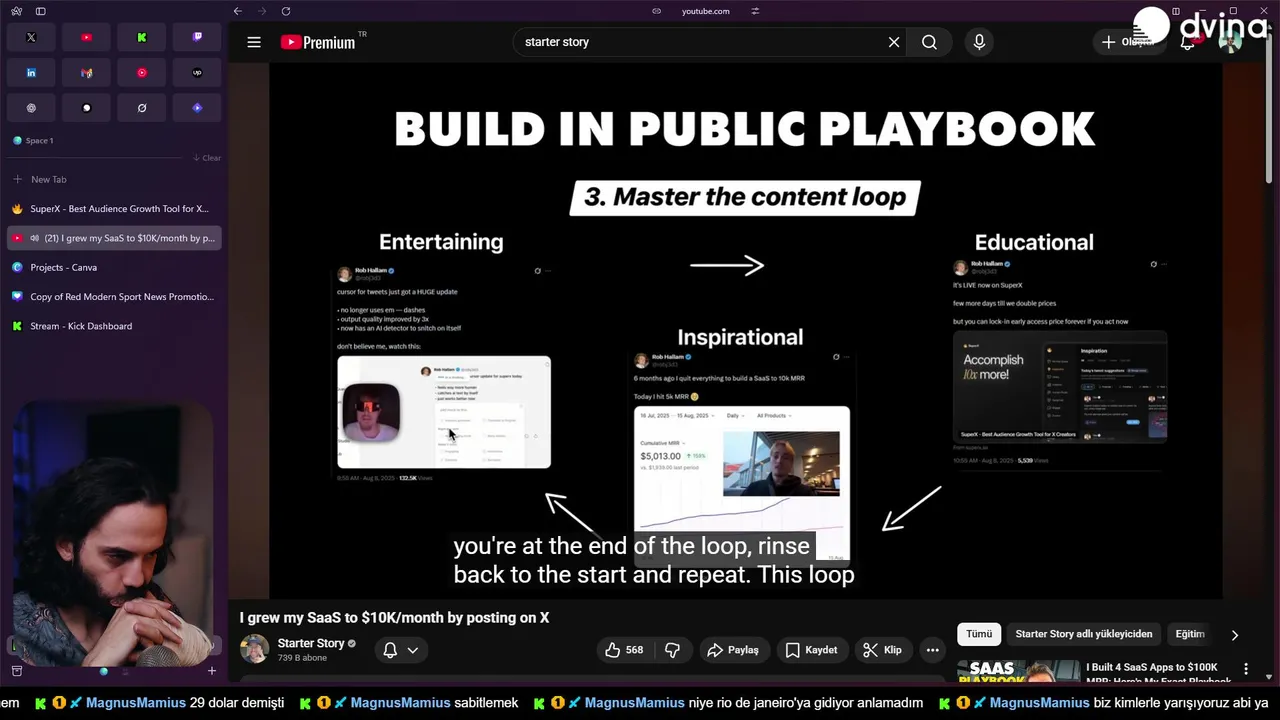Open the YouTube Music pinned tile
This screenshot has height=720, width=1280.
pyautogui.click(x=142, y=73)
